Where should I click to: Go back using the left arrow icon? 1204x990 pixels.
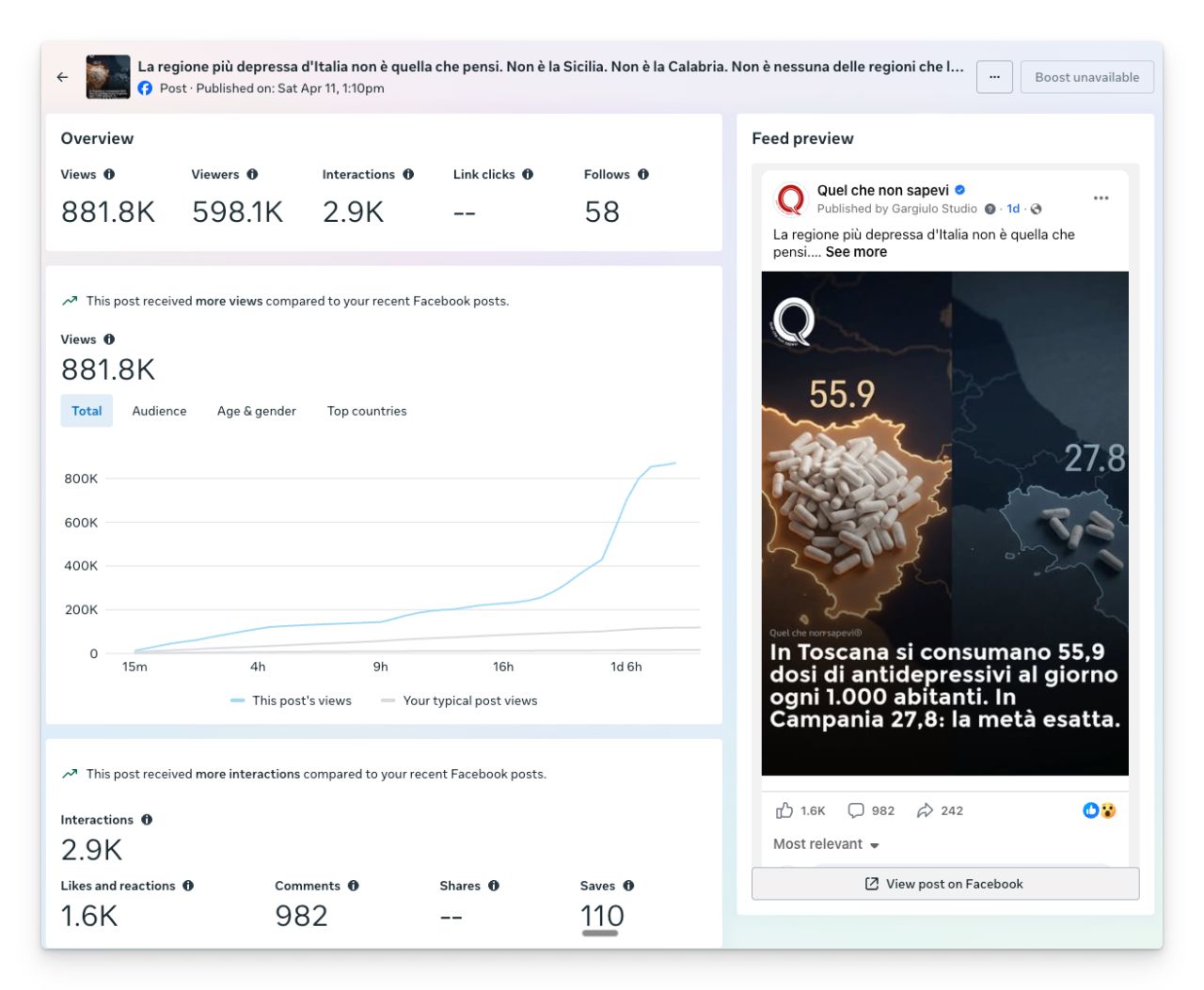pos(62,77)
